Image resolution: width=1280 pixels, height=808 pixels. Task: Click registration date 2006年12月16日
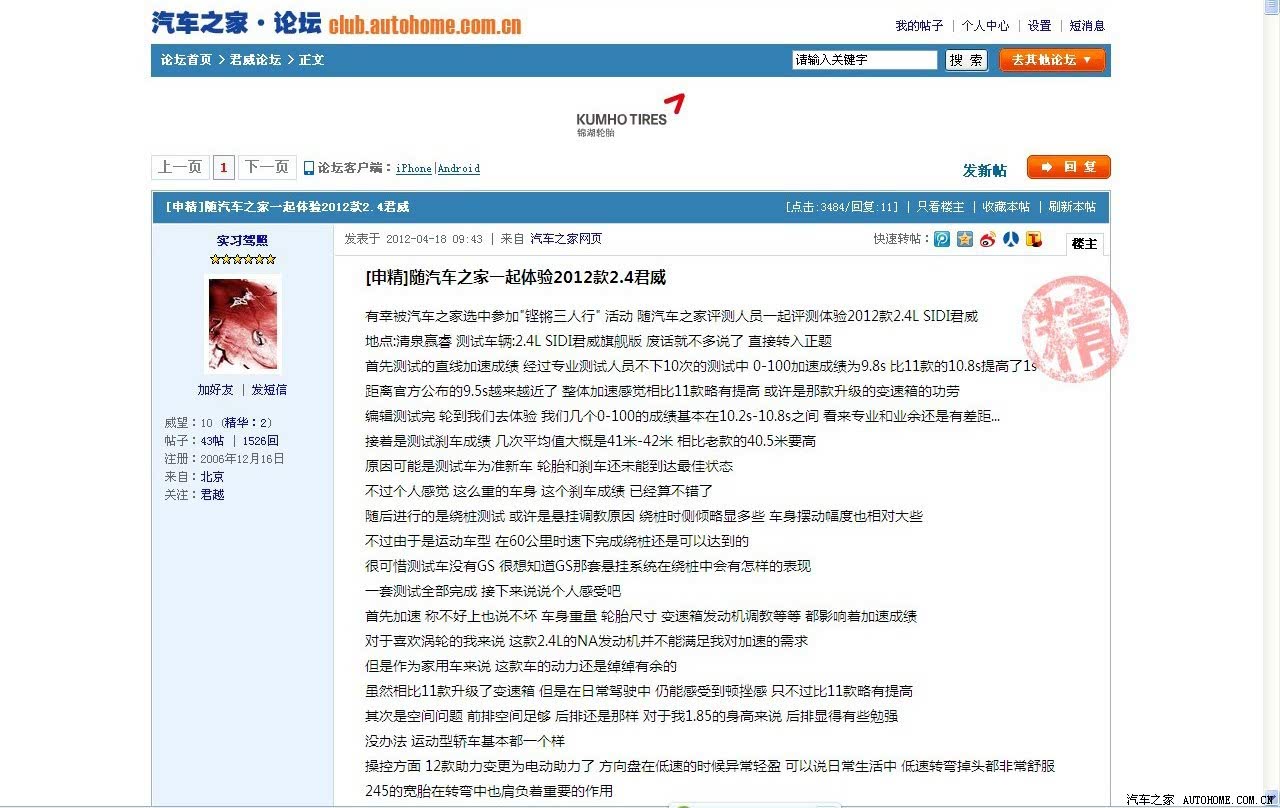coord(242,459)
